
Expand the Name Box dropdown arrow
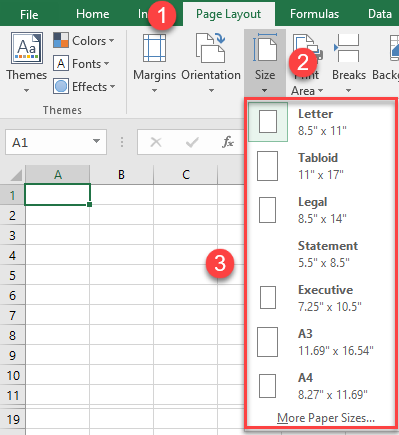pyautogui.click(x=96, y=141)
